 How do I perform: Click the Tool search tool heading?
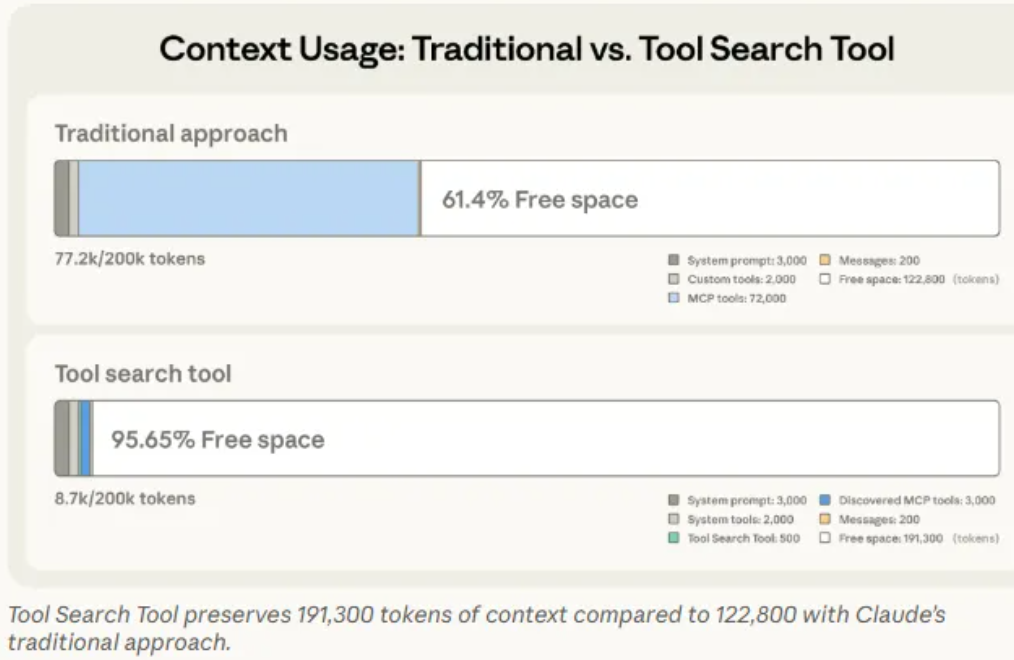click(143, 374)
